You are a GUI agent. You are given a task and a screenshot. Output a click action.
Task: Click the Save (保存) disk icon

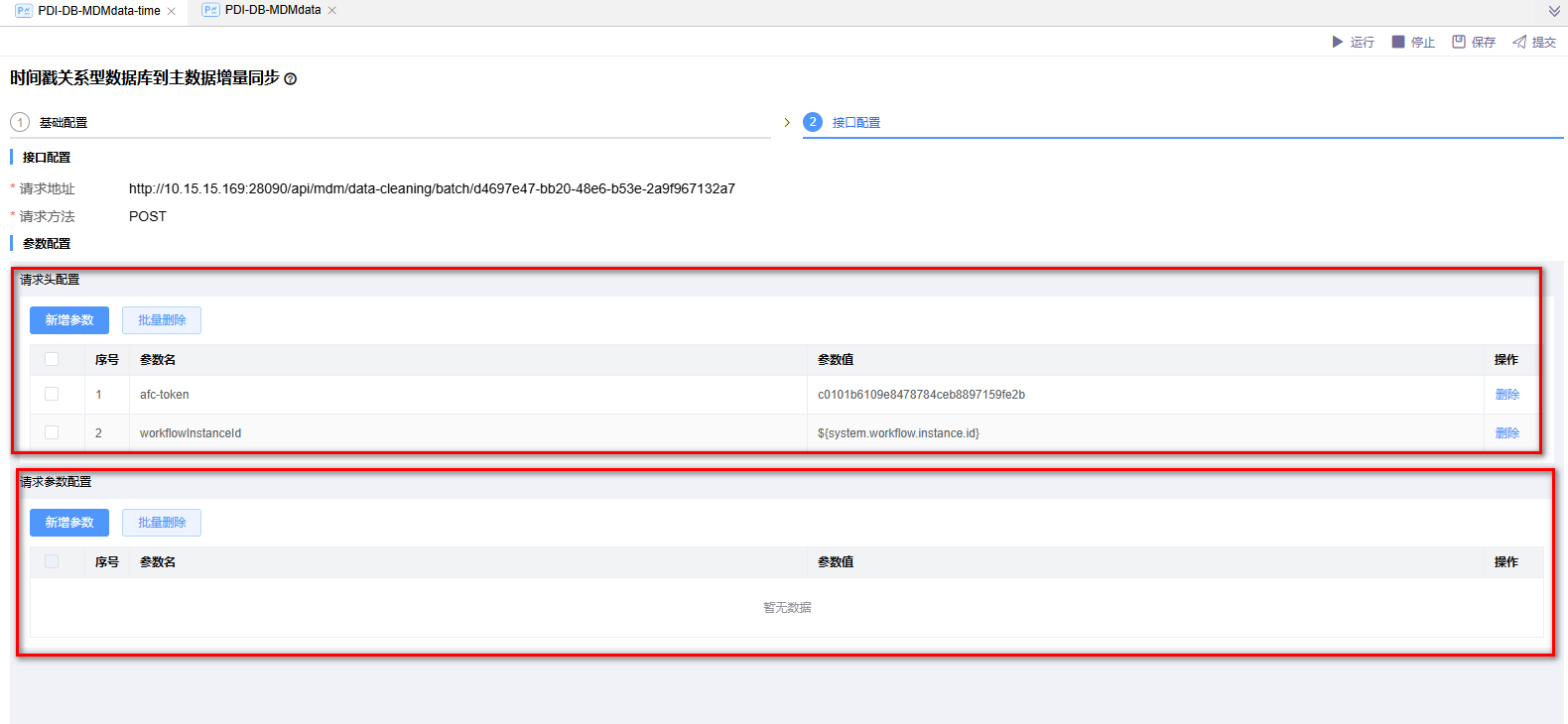coord(1459,42)
